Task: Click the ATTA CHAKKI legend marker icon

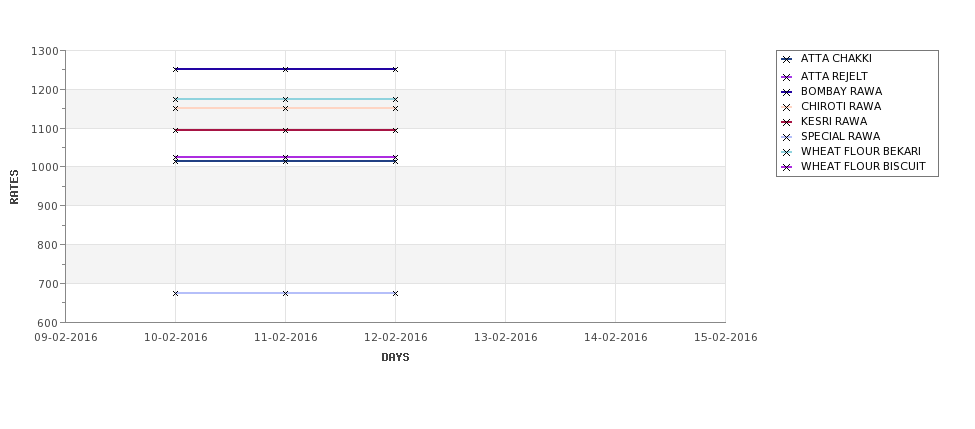Action: [787, 60]
